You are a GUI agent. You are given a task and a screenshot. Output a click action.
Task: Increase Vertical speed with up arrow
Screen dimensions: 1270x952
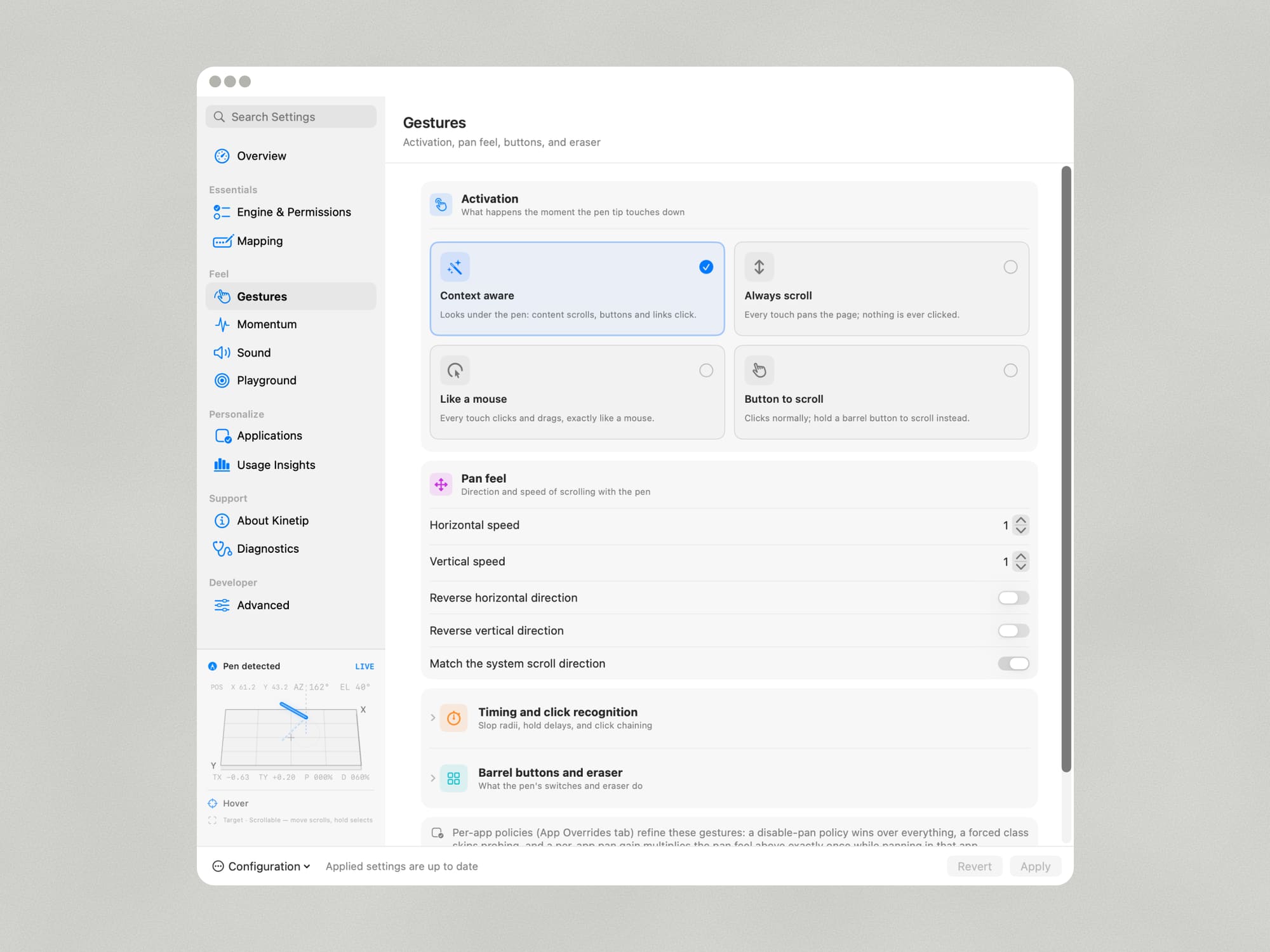(x=1020, y=557)
